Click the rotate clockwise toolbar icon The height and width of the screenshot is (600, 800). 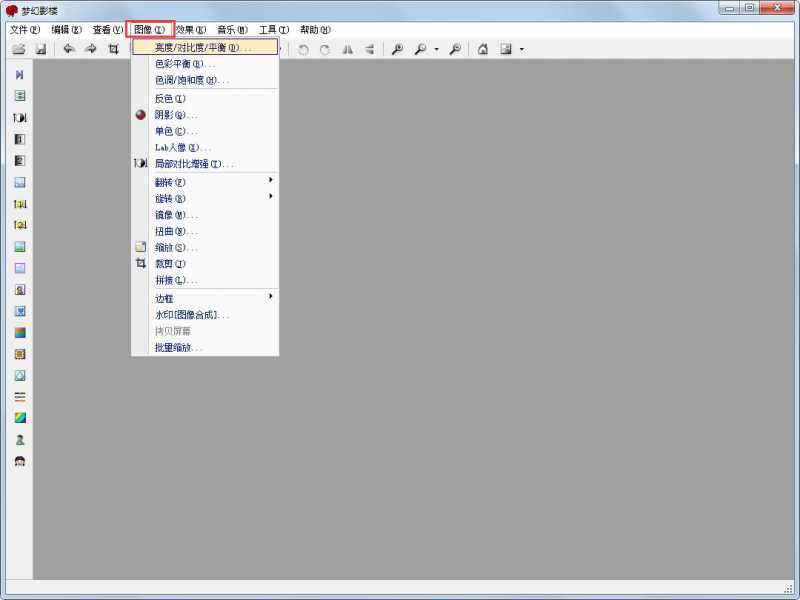click(x=324, y=49)
